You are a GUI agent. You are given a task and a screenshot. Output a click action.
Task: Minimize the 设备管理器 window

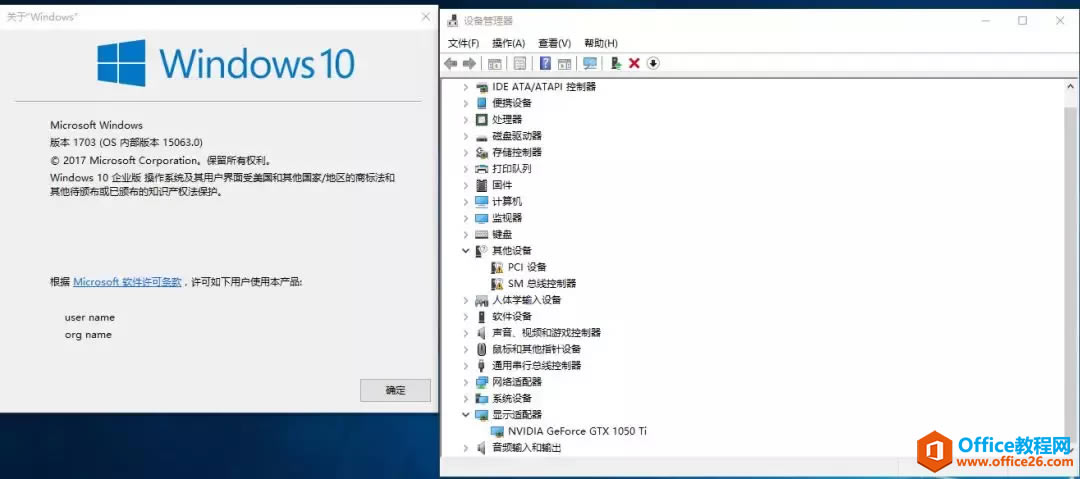[986, 21]
